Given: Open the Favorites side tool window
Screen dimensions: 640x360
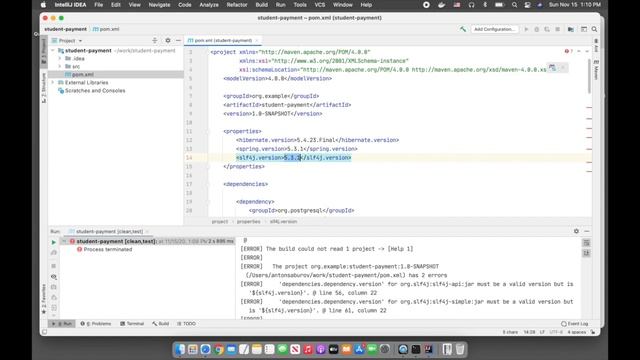Looking at the screenshot, I should point(44,300).
